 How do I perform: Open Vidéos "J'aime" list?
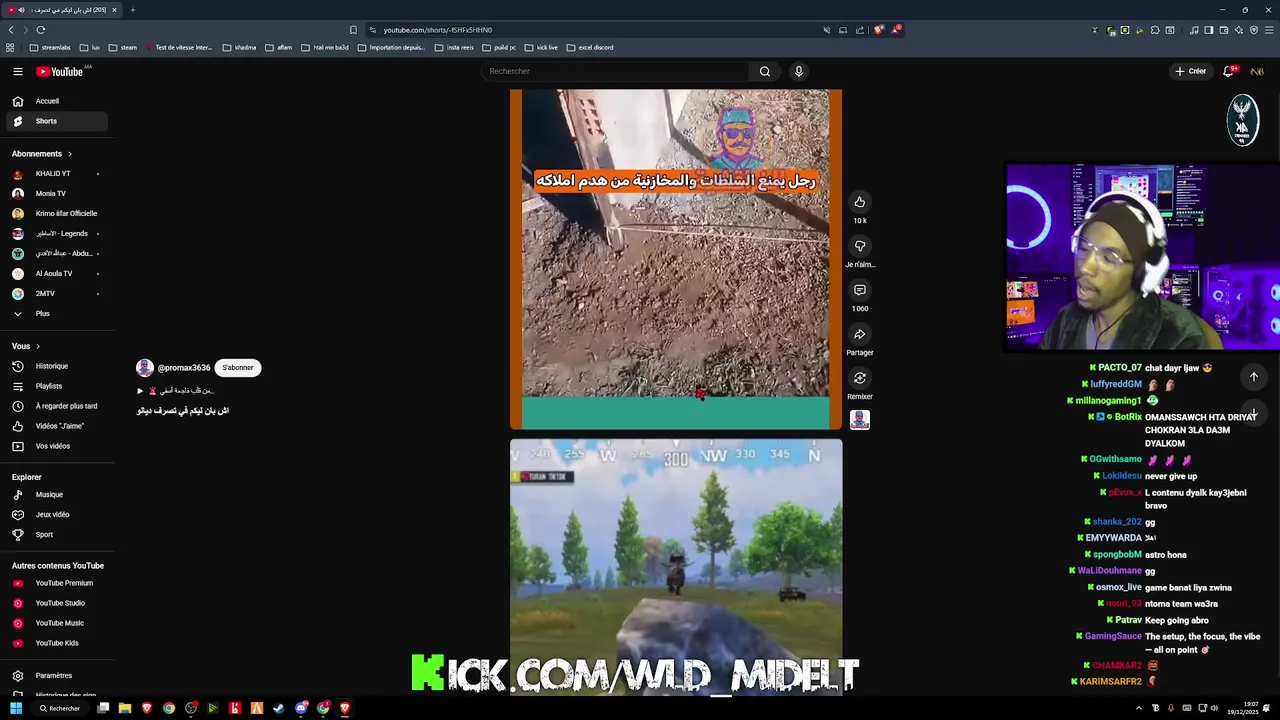(58, 426)
